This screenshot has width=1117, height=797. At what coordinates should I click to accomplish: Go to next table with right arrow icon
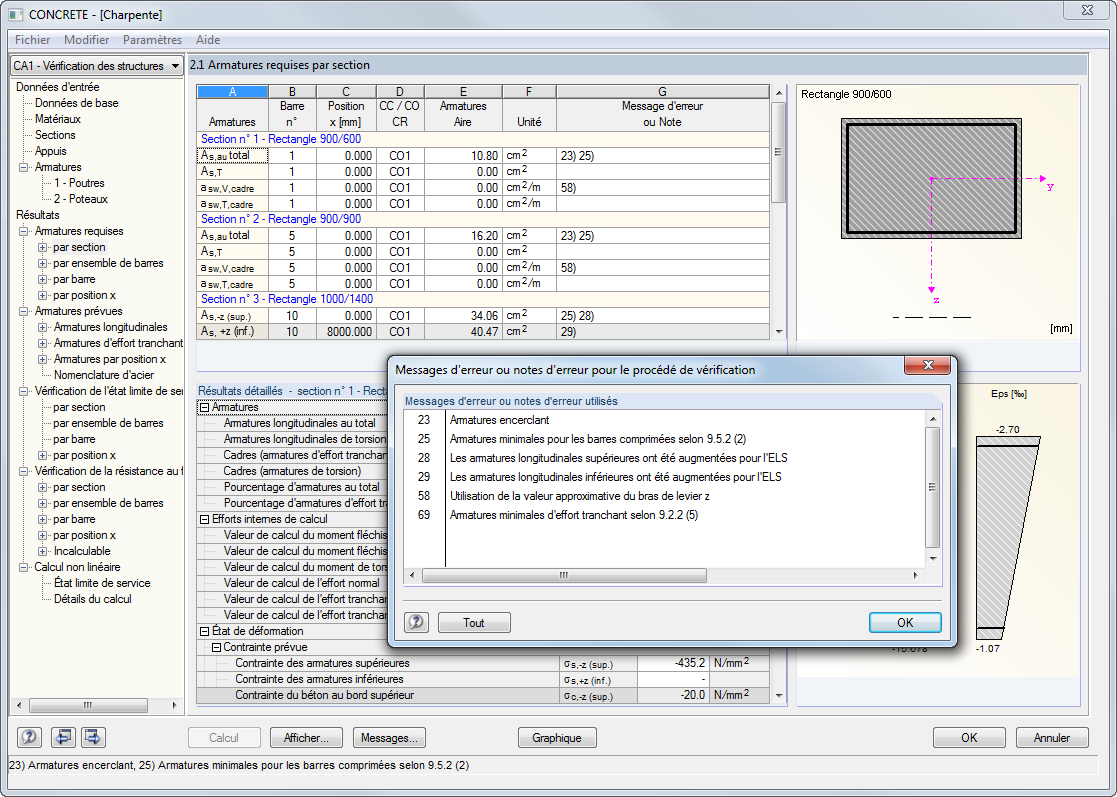coord(93,737)
